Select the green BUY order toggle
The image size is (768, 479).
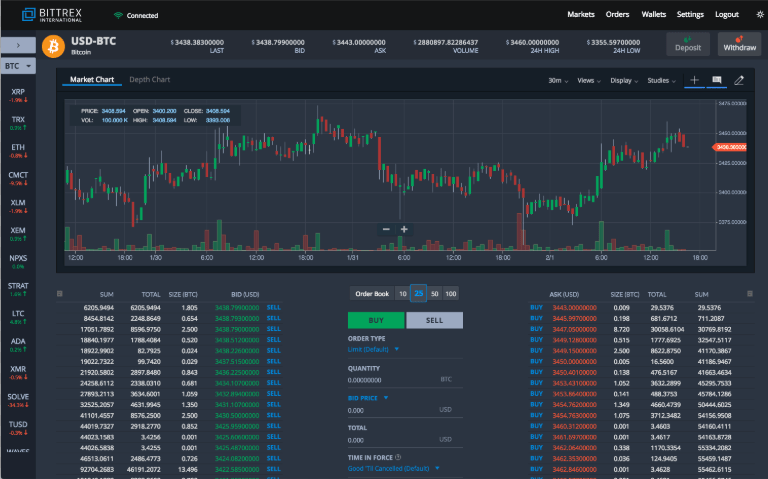pos(376,320)
